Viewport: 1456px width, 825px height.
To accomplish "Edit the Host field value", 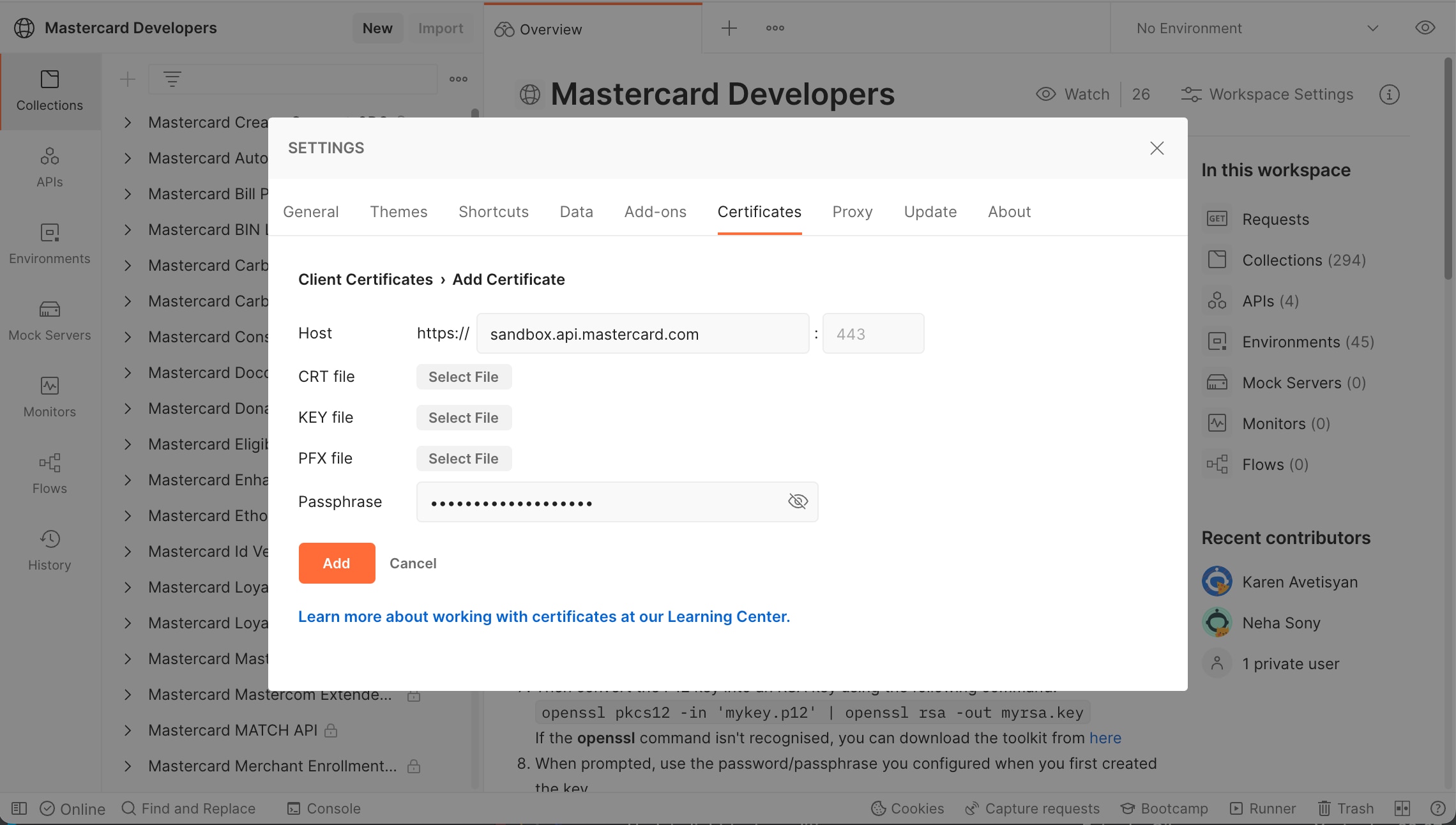I will [x=642, y=333].
